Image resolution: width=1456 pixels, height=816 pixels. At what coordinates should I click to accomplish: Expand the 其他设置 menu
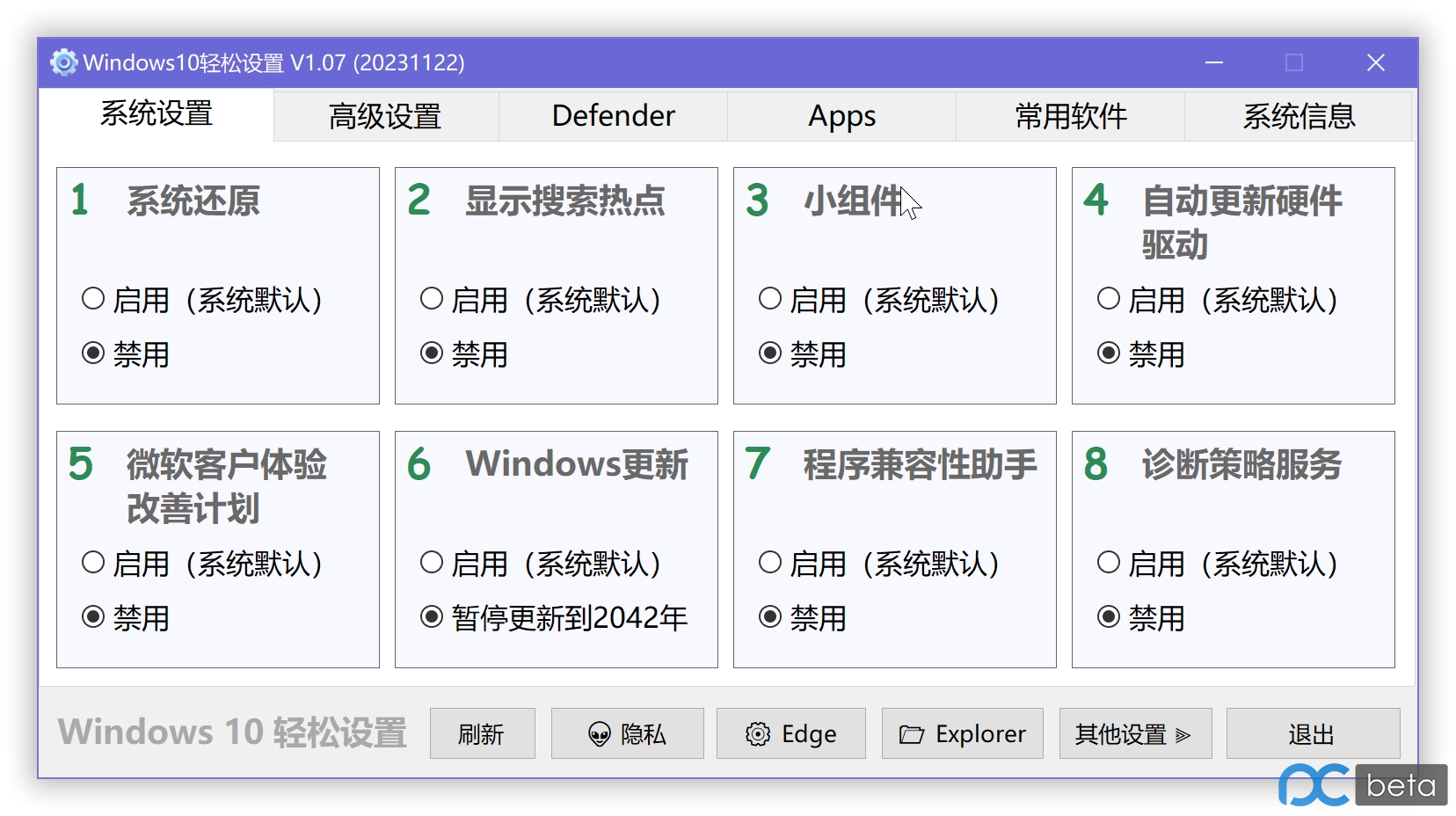pyautogui.click(x=1134, y=733)
